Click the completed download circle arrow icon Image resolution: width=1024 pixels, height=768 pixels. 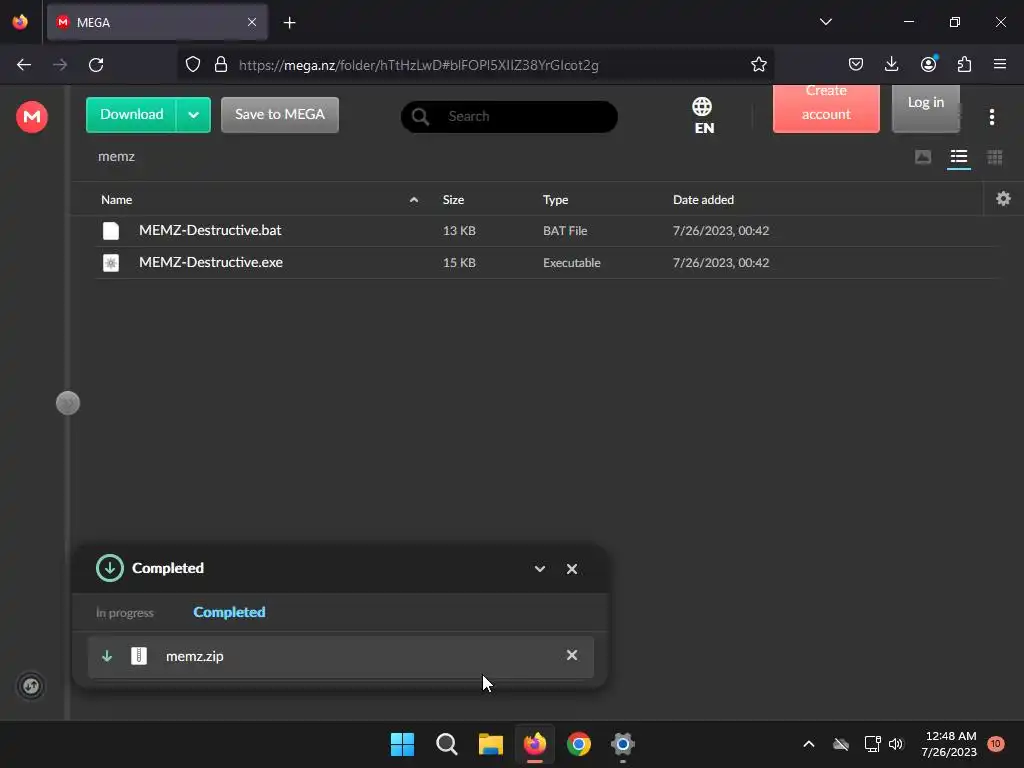click(x=110, y=568)
